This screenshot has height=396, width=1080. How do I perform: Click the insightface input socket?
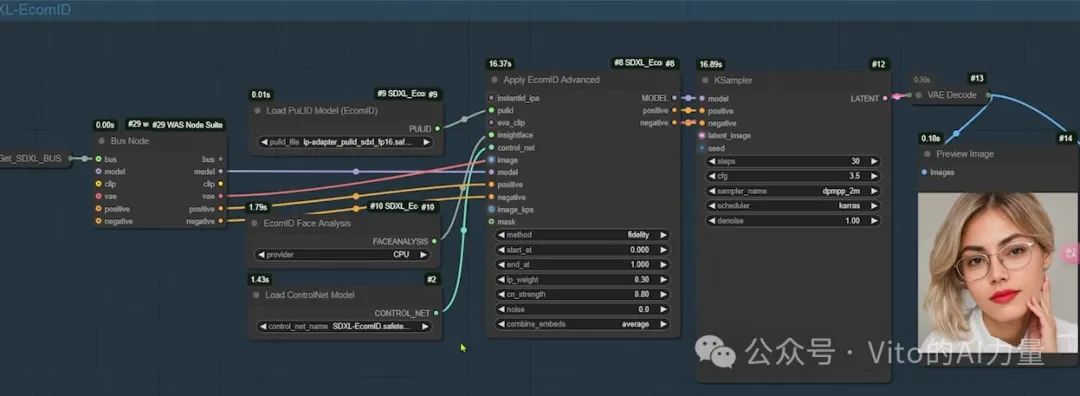[x=491, y=135]
